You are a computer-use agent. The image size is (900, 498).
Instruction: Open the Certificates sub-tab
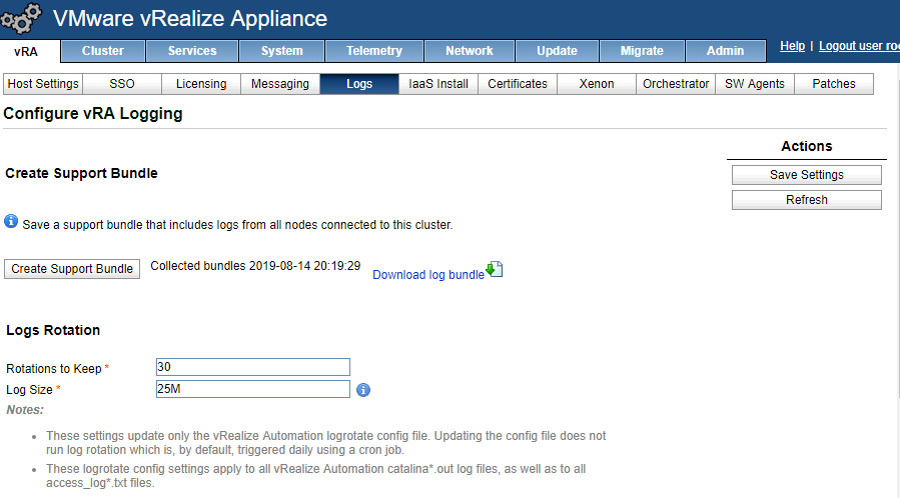click(x=517, y=84)
